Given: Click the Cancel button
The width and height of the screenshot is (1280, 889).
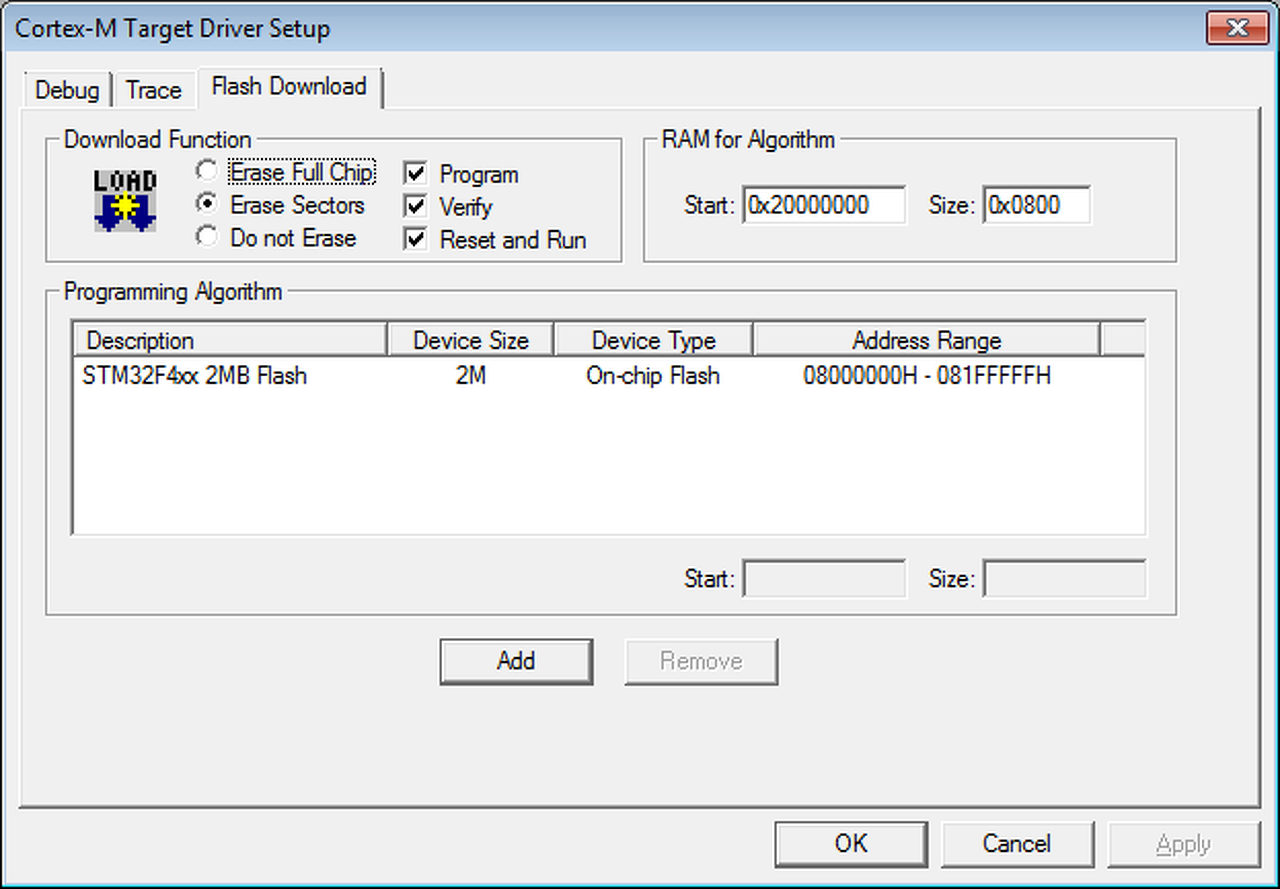Looking at the screenshot, I should (x=1017, y=844).
